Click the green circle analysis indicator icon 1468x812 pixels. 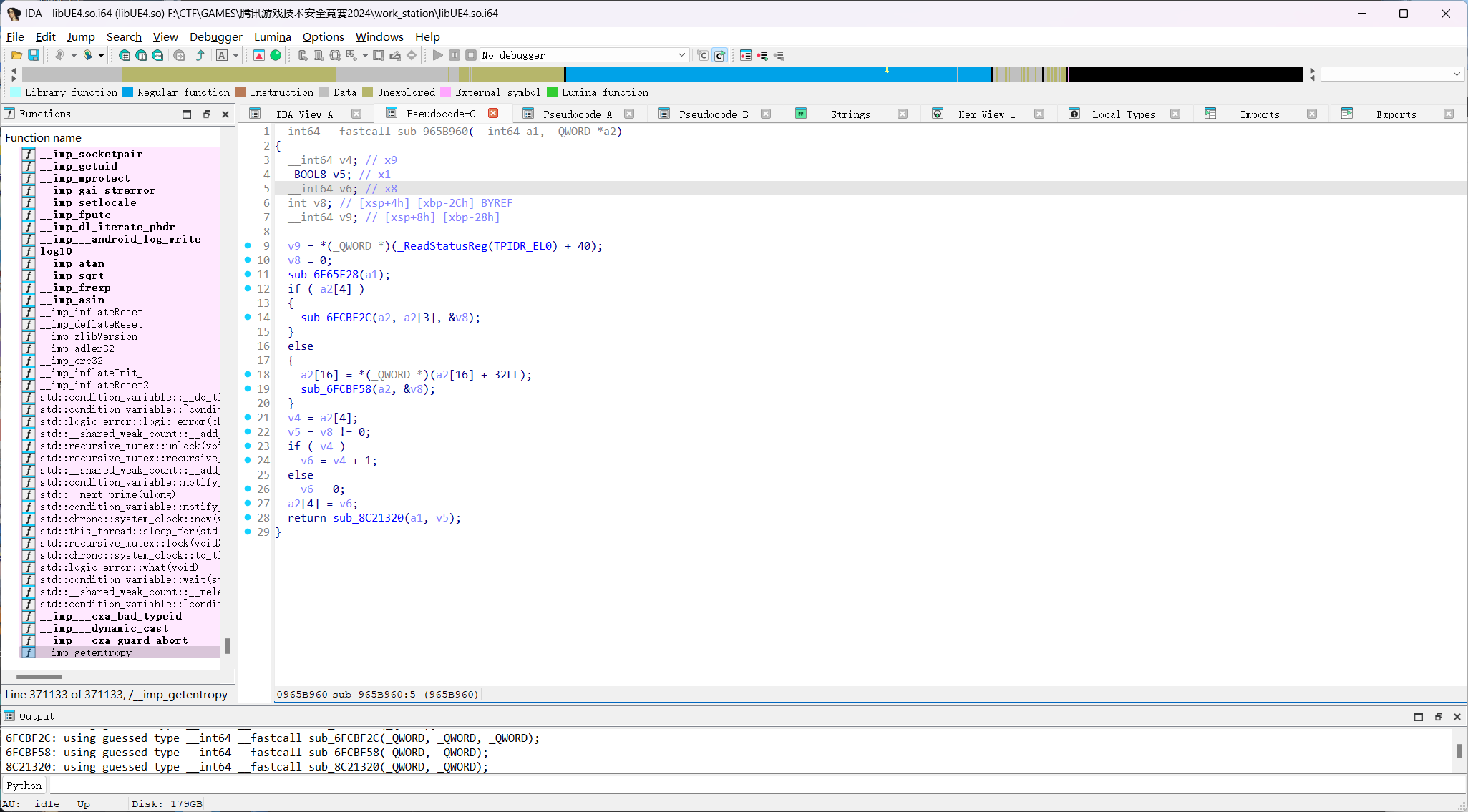coord(276,55)
